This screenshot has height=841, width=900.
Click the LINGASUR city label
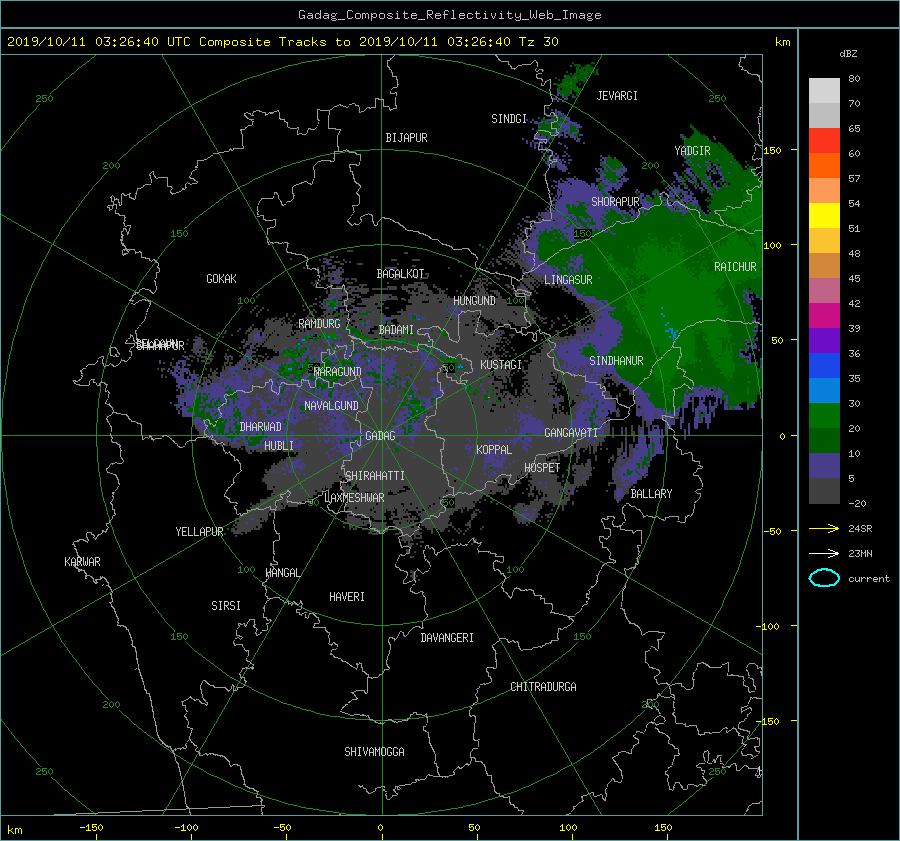(x=568, y=280)
